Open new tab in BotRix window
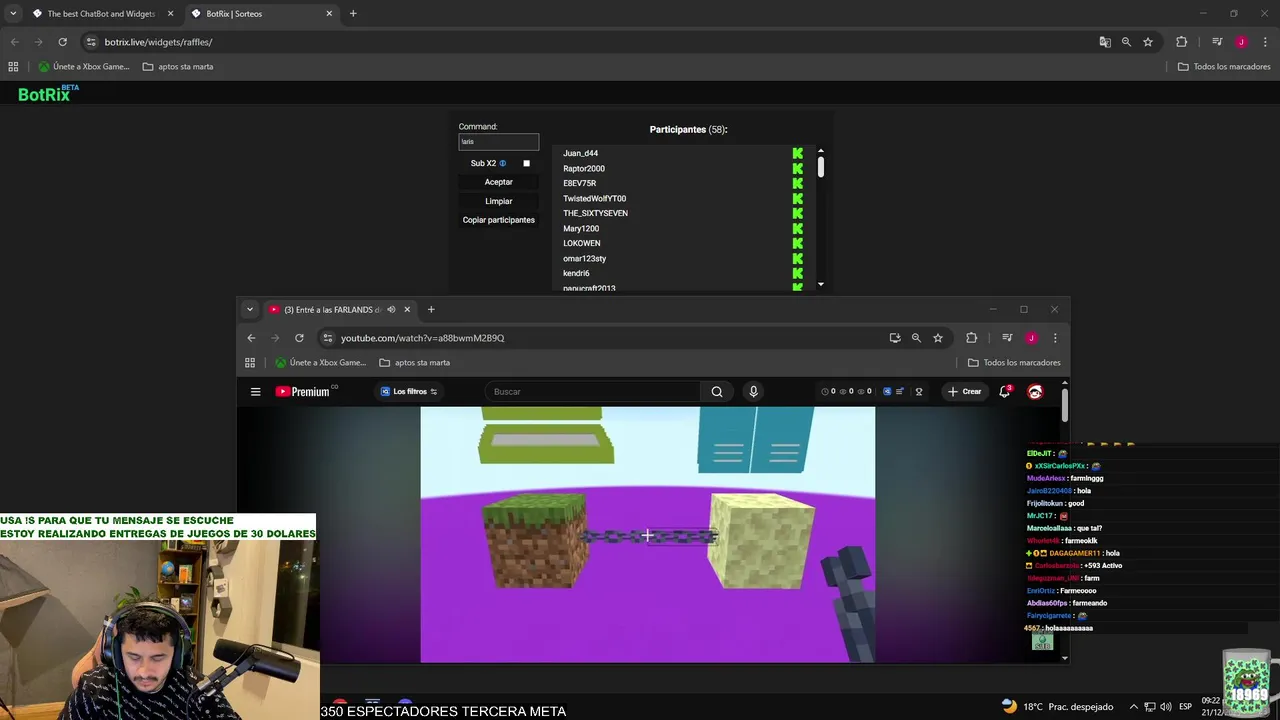Image resolution: width=1280 pixels, height=720 pixels. (x=353, y=14)
